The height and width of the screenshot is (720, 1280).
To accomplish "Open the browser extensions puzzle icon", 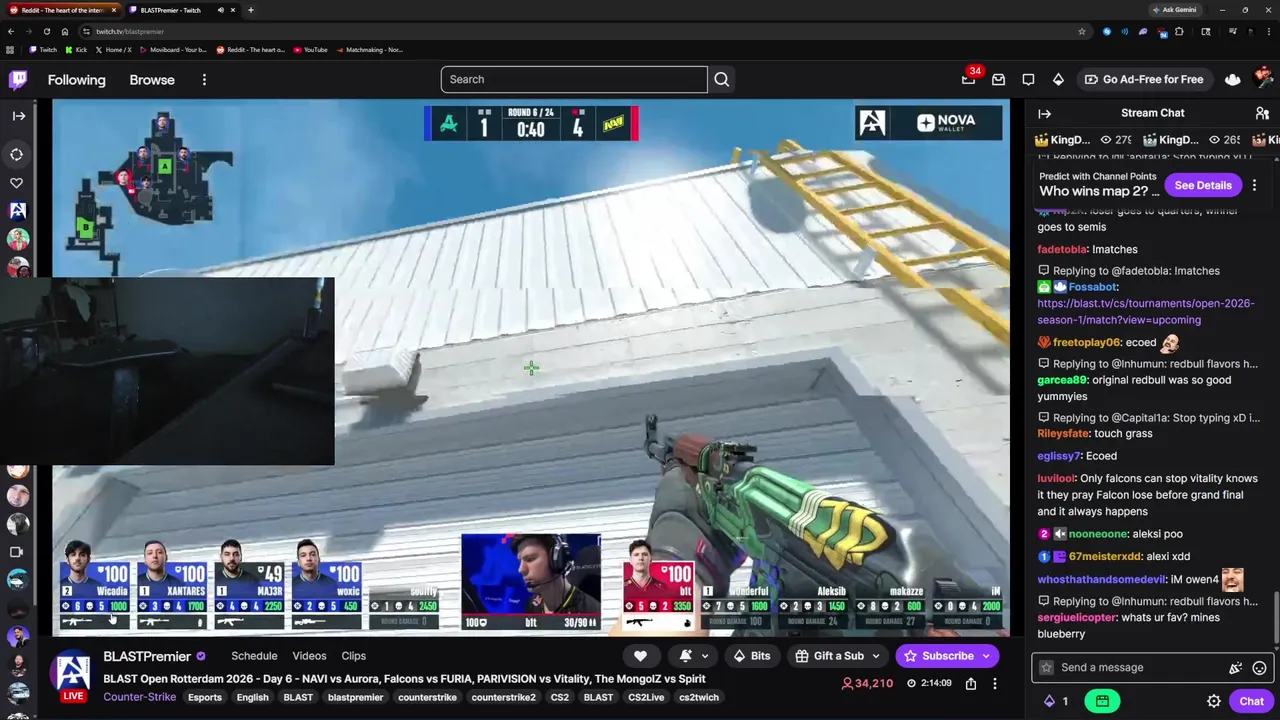I will [x=1179, y=31].
